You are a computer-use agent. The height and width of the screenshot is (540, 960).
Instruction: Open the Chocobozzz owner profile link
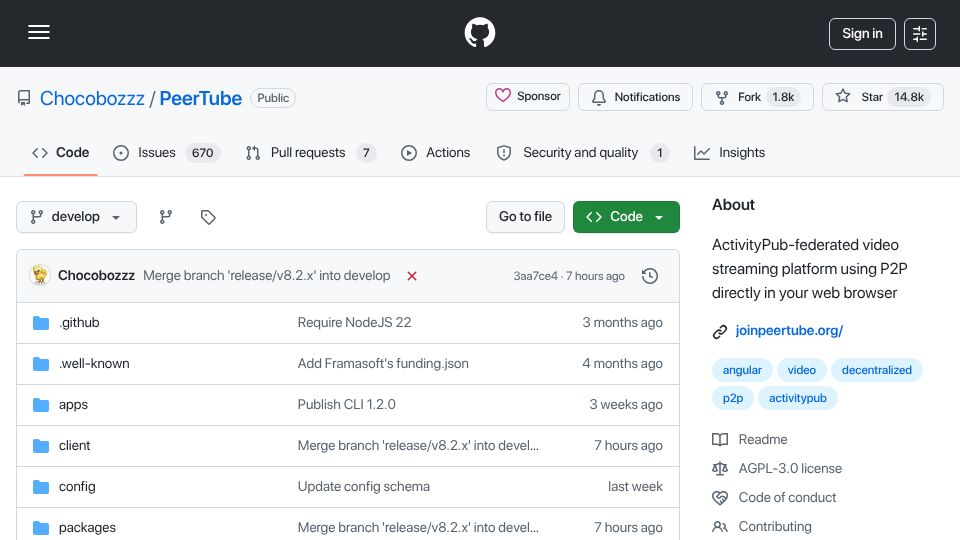[92, 98]
